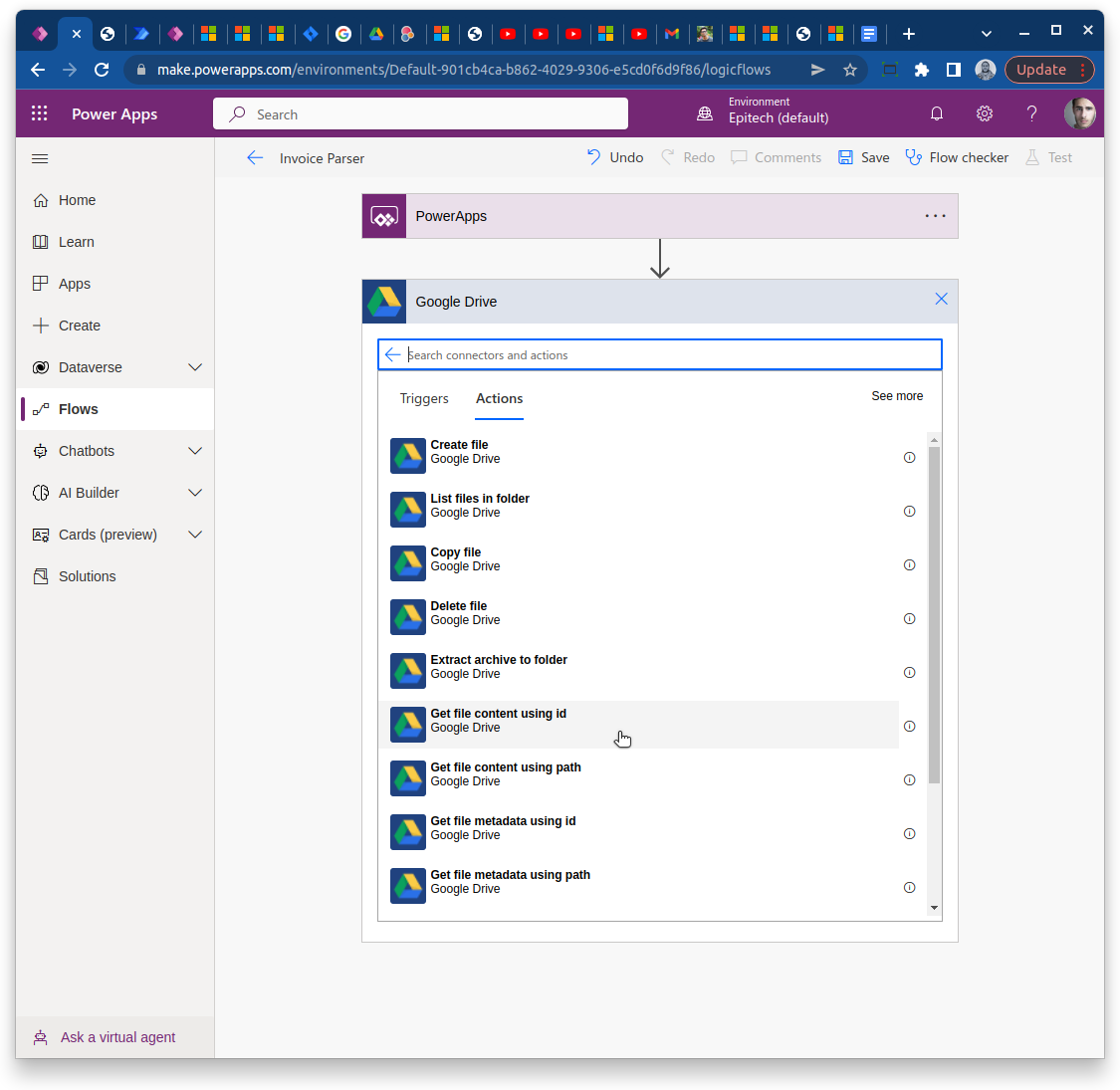Click the notifications bell icon

coord(937,113)
